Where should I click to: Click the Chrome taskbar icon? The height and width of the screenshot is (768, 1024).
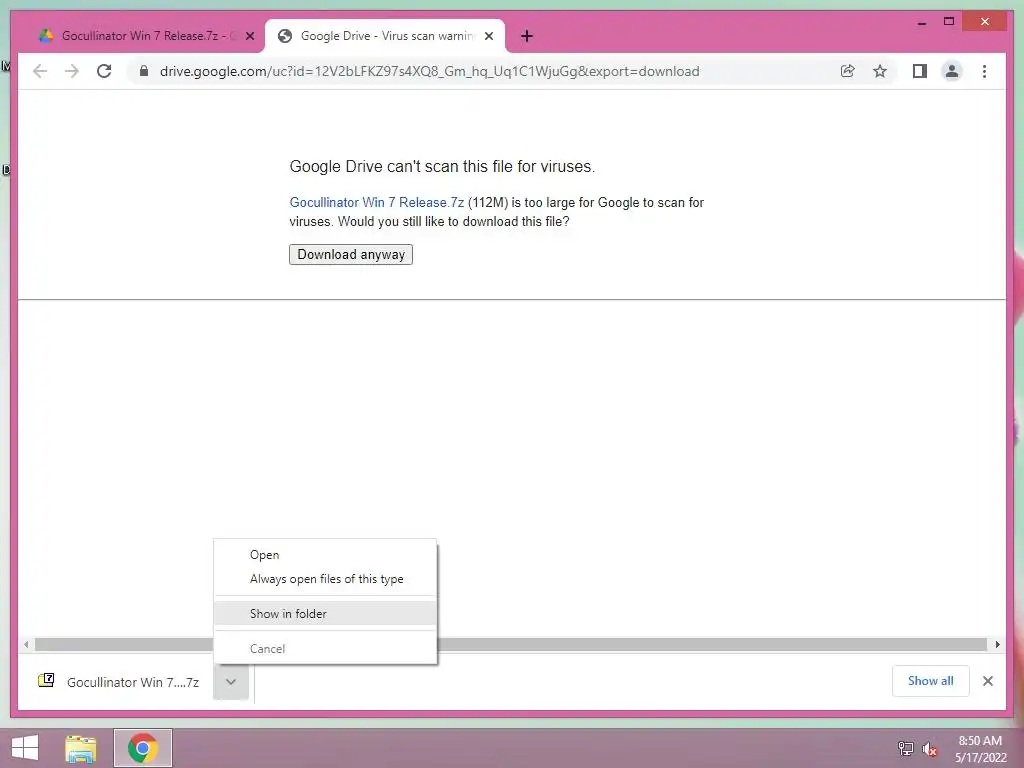click(x=143, y=748)
